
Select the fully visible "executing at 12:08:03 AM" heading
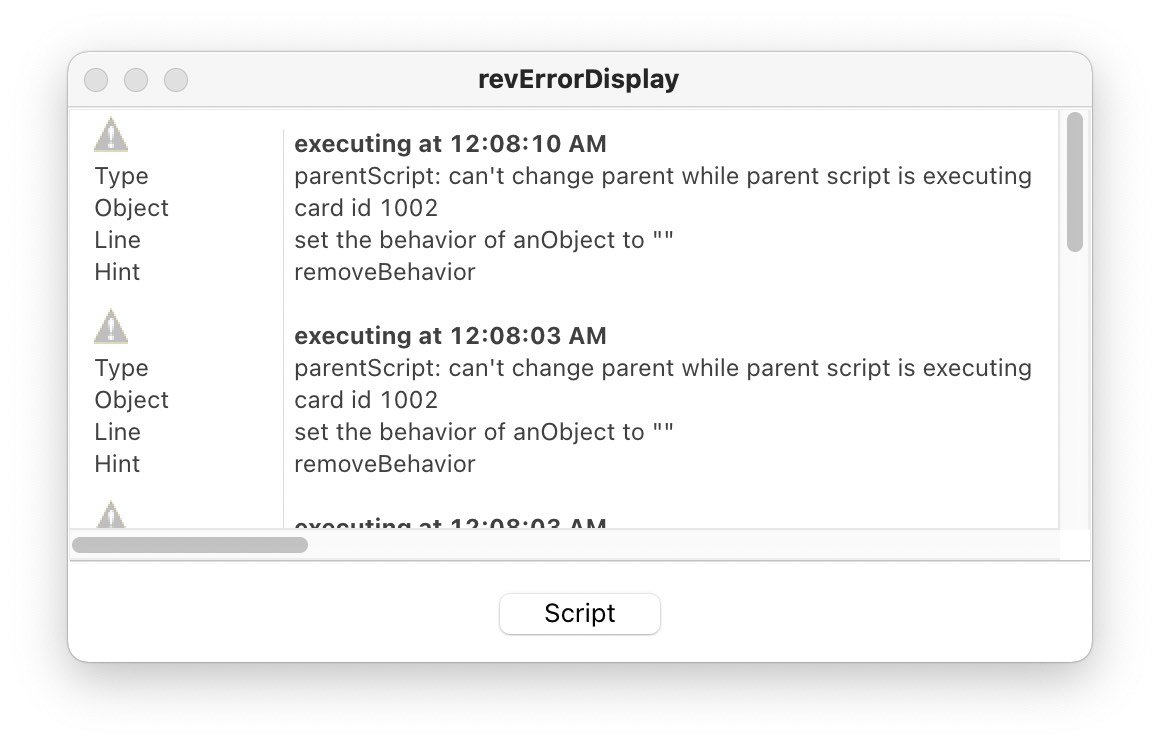[450, 336]
